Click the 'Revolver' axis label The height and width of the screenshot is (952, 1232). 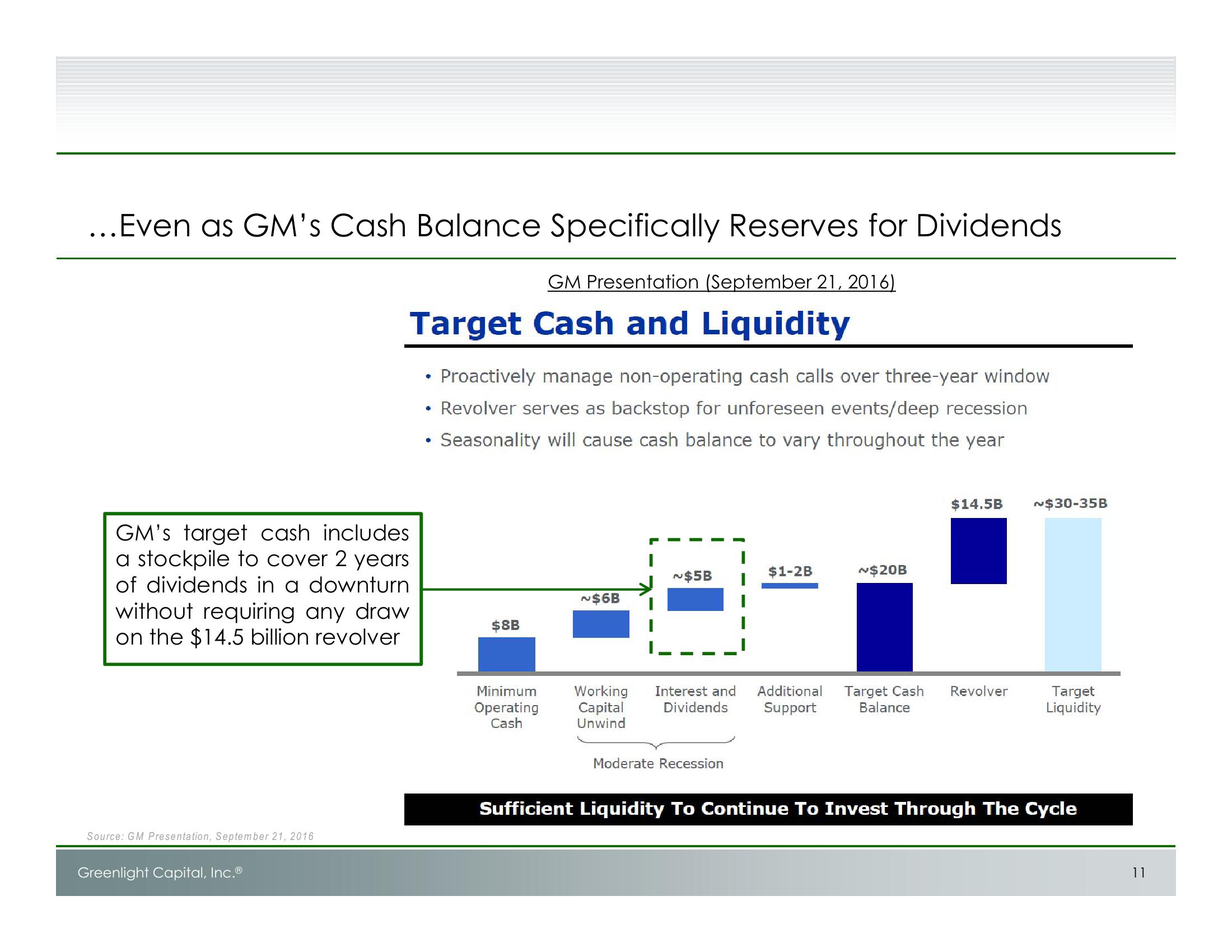[x=979, y=692]
